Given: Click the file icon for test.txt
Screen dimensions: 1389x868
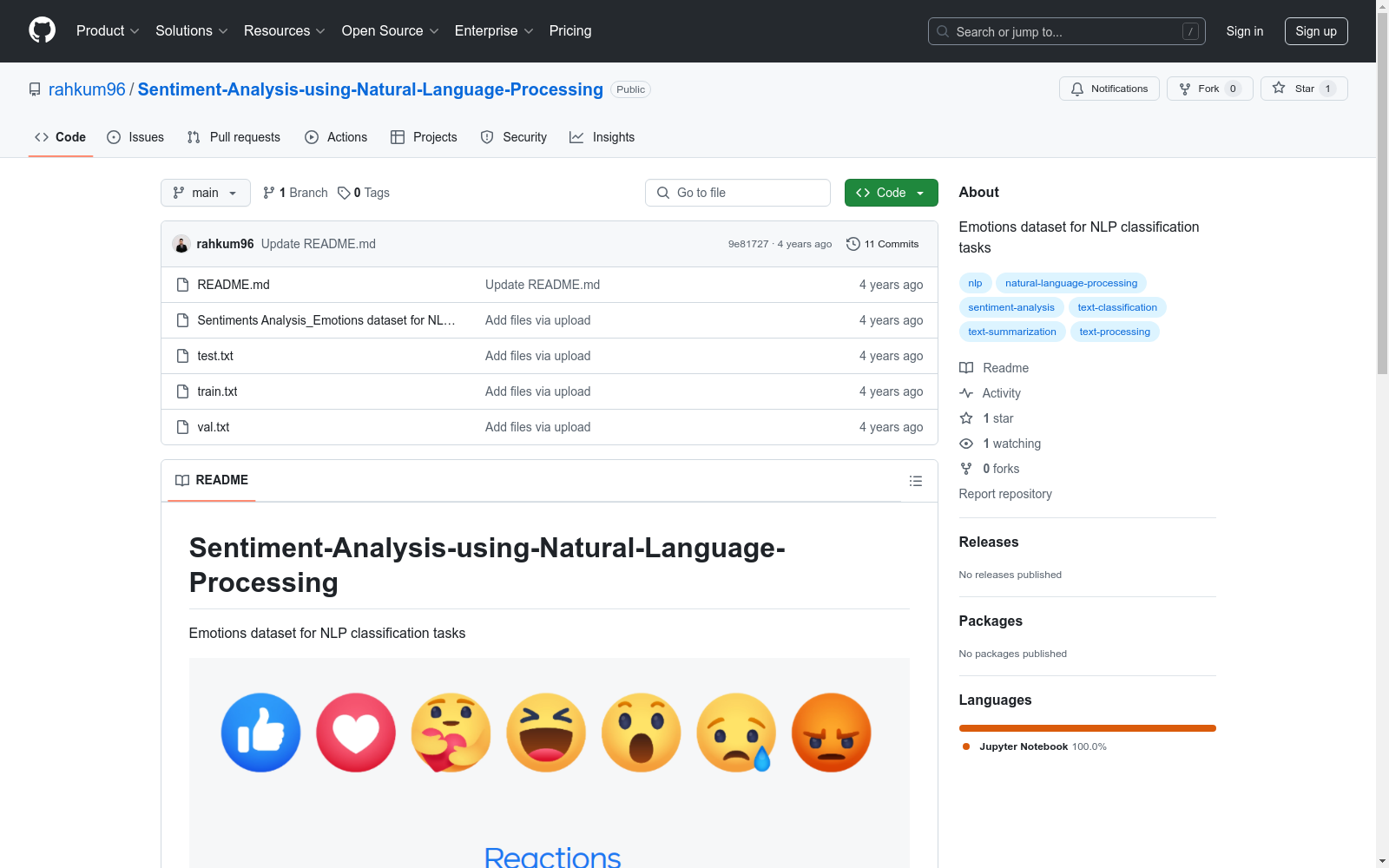Looking at the screenshot, I should [182, 356].
